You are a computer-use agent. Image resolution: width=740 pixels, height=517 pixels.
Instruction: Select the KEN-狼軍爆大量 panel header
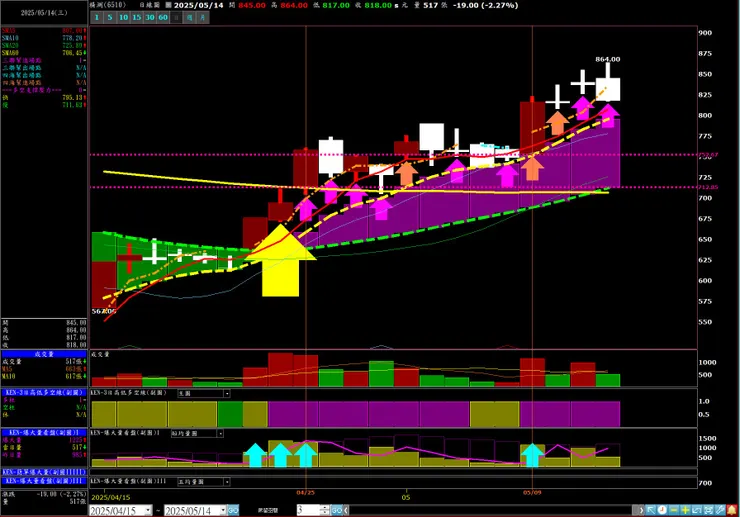coord(44,472)
